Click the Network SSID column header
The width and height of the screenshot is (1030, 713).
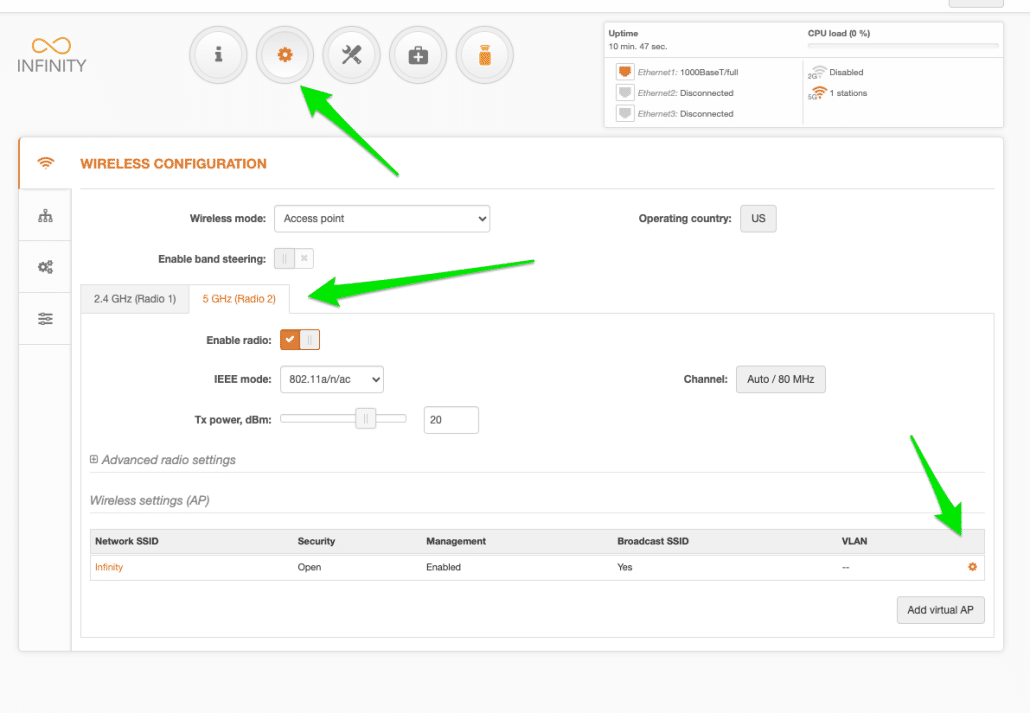tap(127, 541)
